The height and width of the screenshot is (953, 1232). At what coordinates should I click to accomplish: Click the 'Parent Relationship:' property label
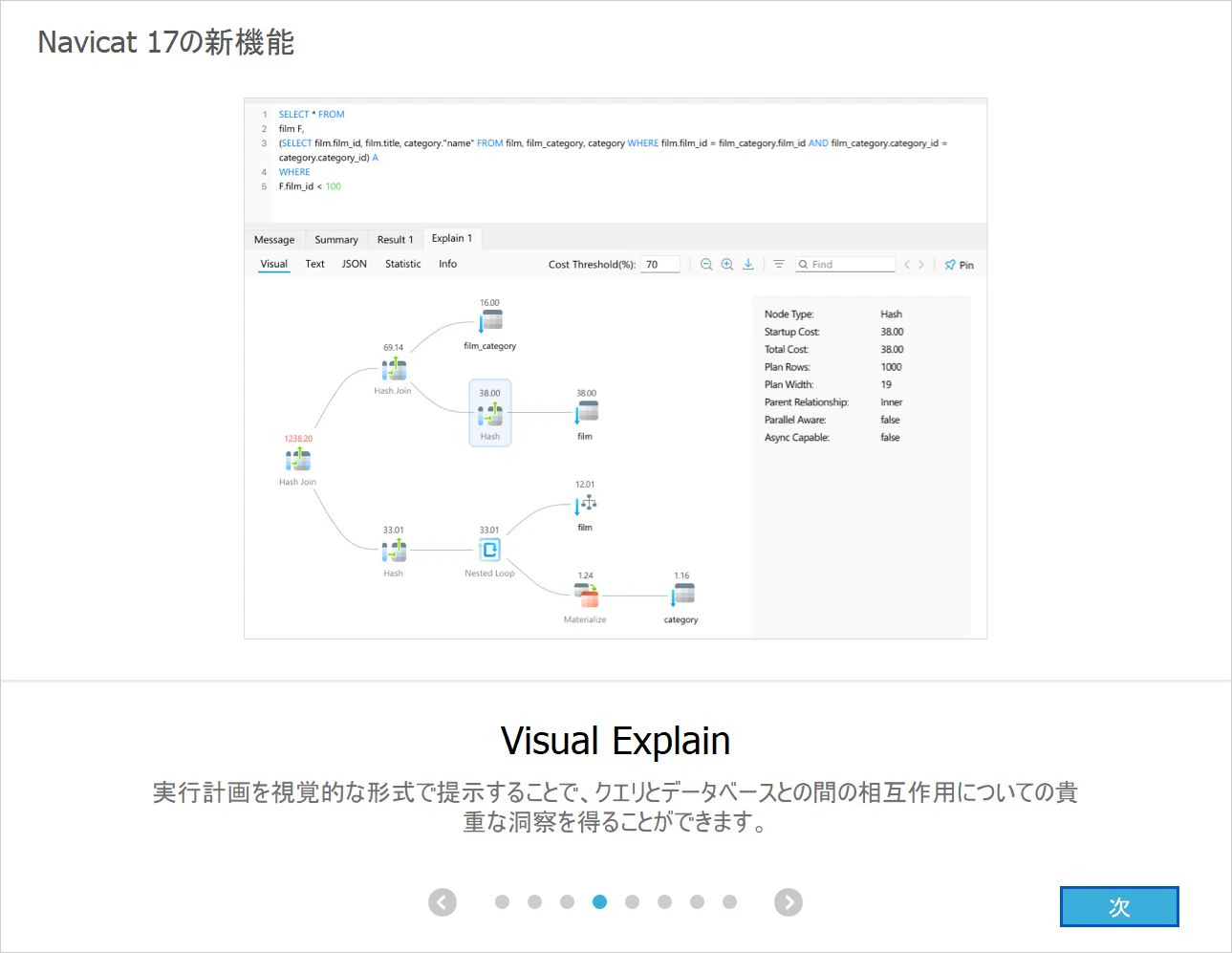807,402
